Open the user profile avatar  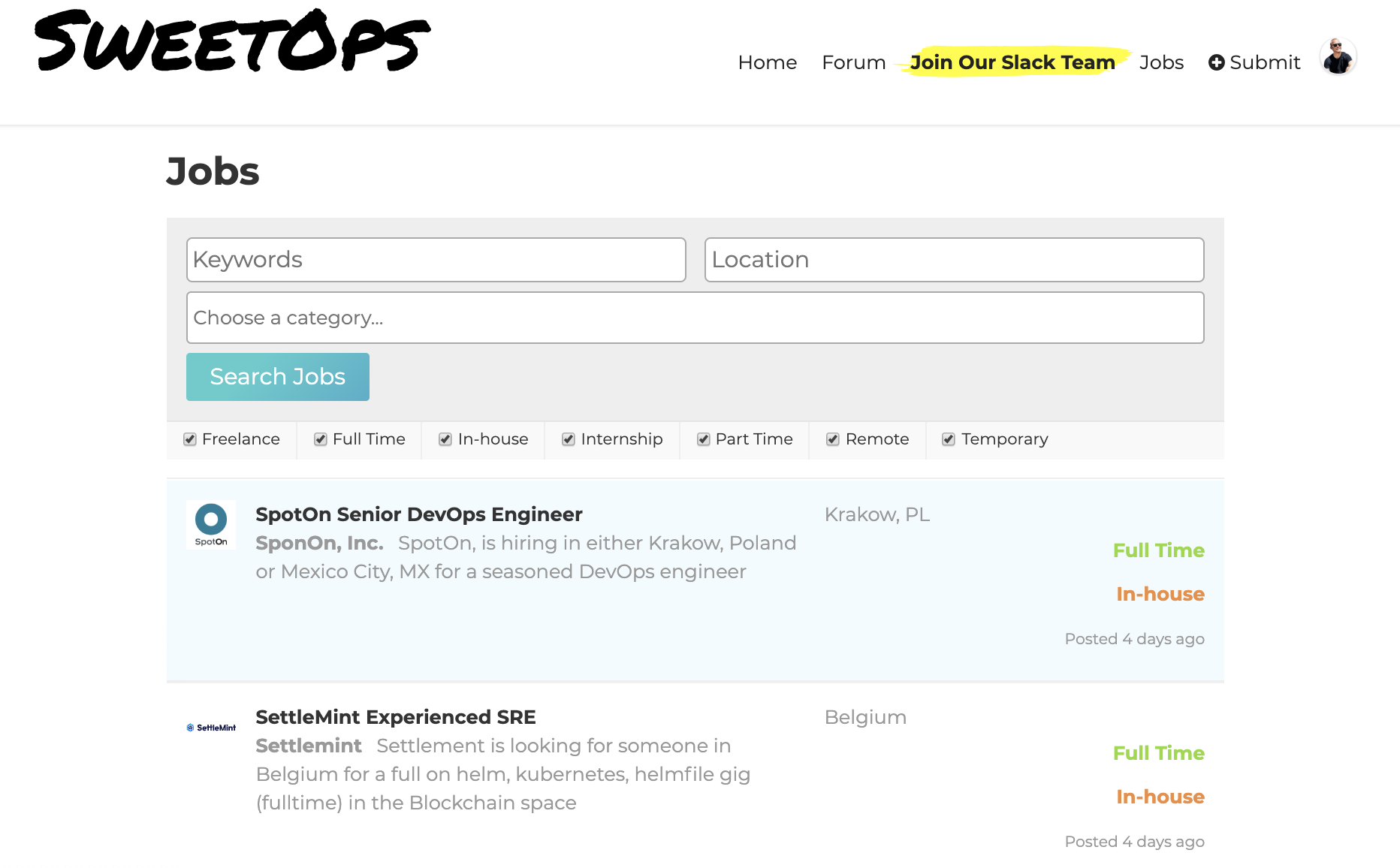[x=1338, y=57]
